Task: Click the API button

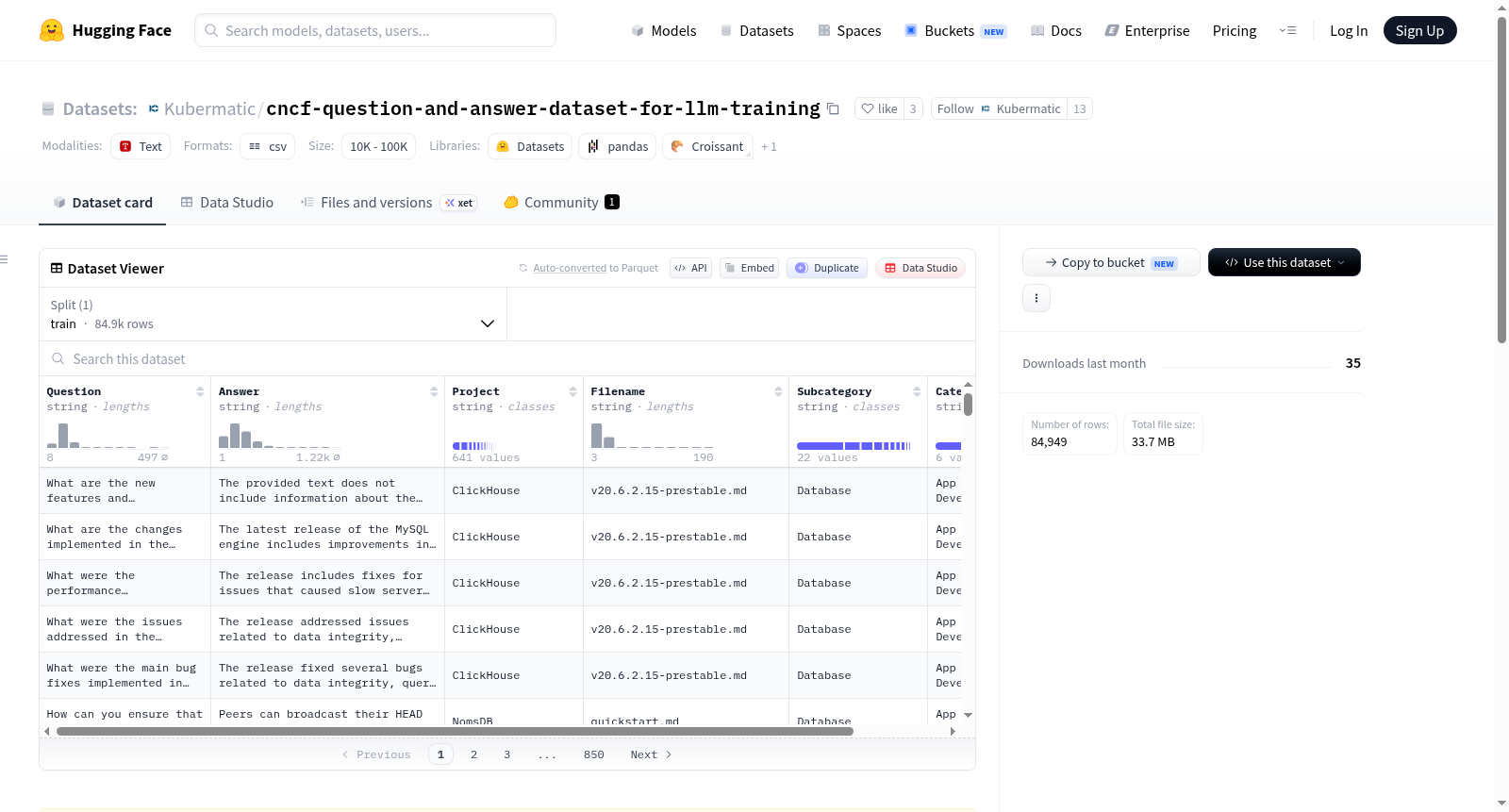Action: [690, 268]
